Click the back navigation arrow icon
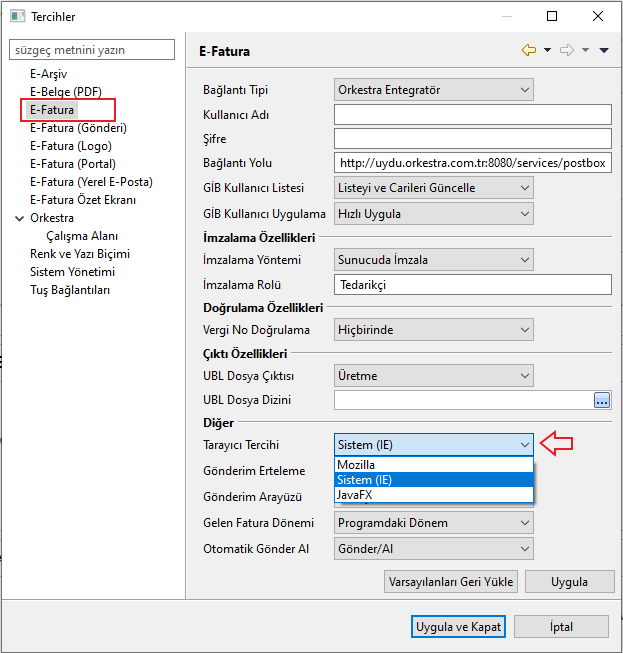Image resolution: width=623 pixels, height=653 pixels. (x=529, y=50)
